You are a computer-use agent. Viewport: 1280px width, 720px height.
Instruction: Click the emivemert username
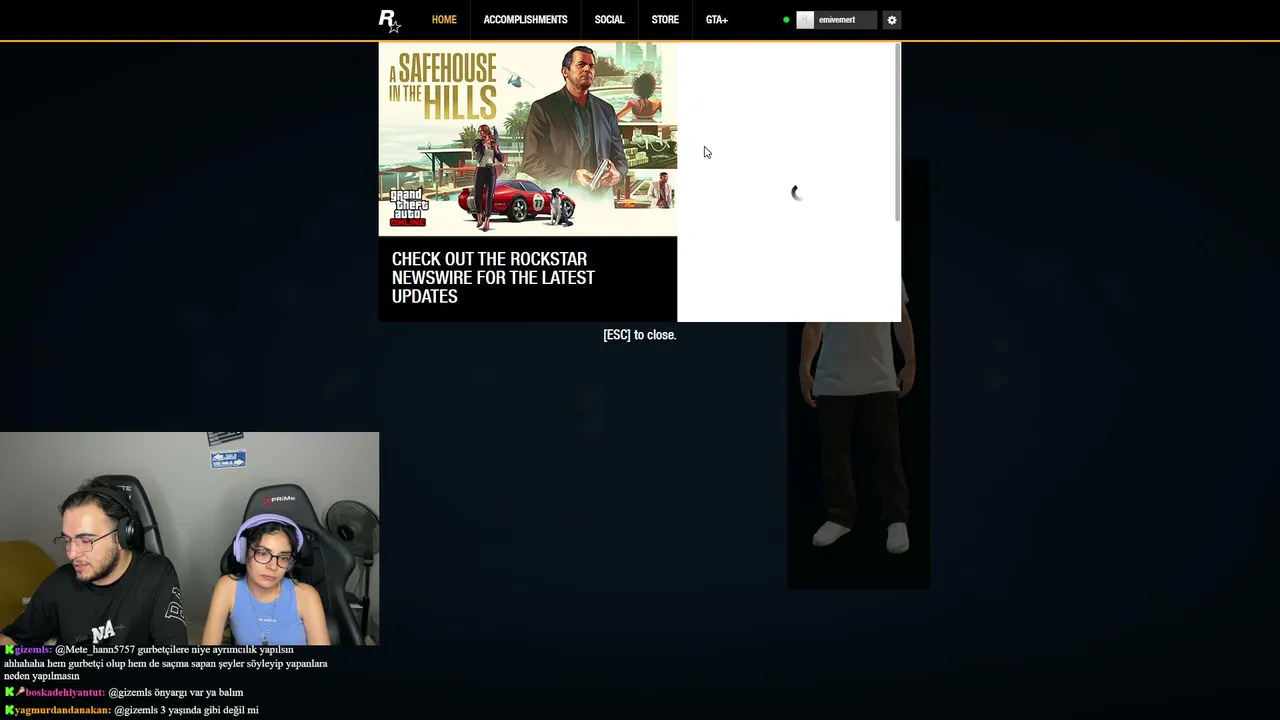[837, 20]
